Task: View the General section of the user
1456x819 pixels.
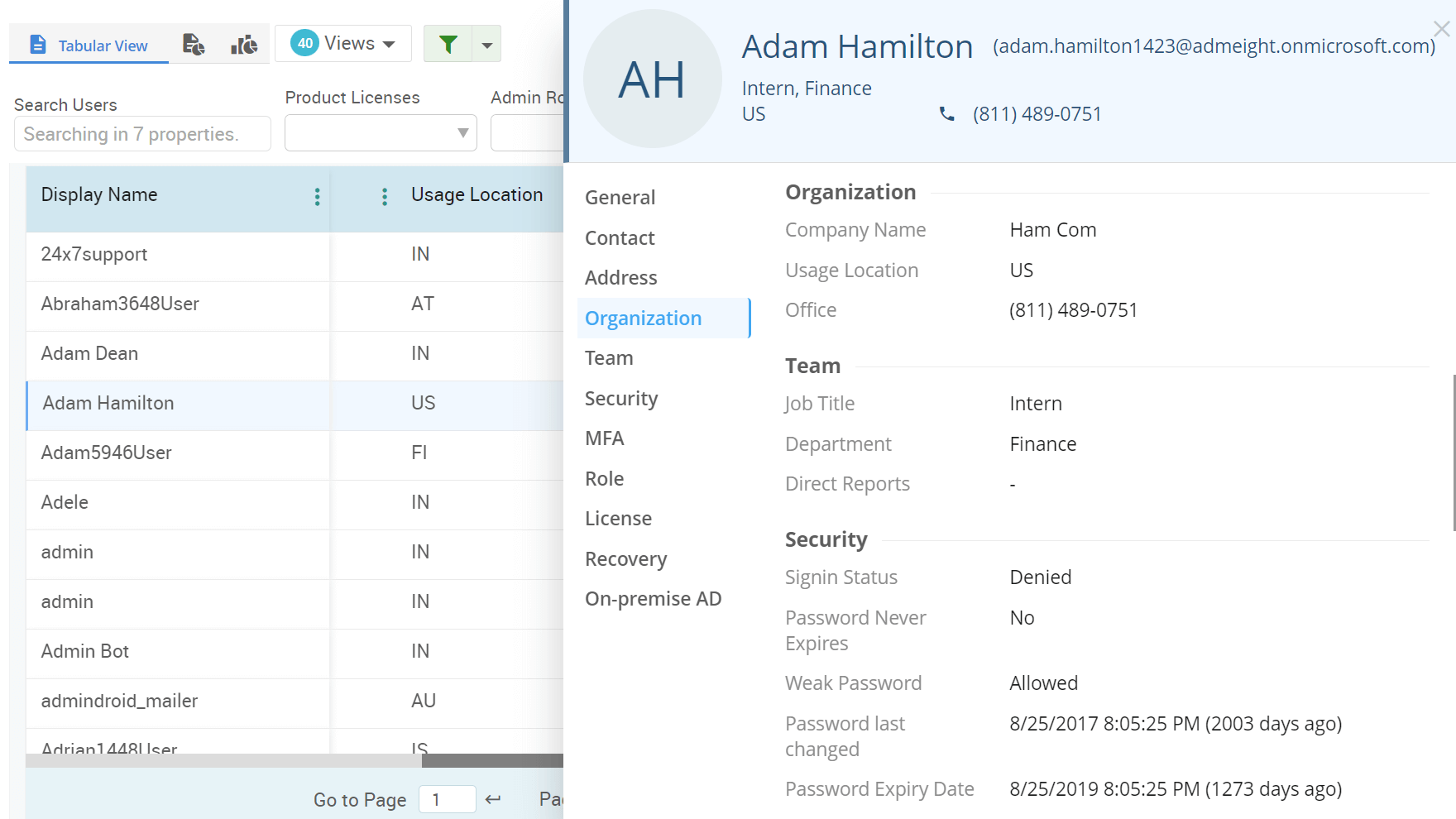Action: point(620,197)
